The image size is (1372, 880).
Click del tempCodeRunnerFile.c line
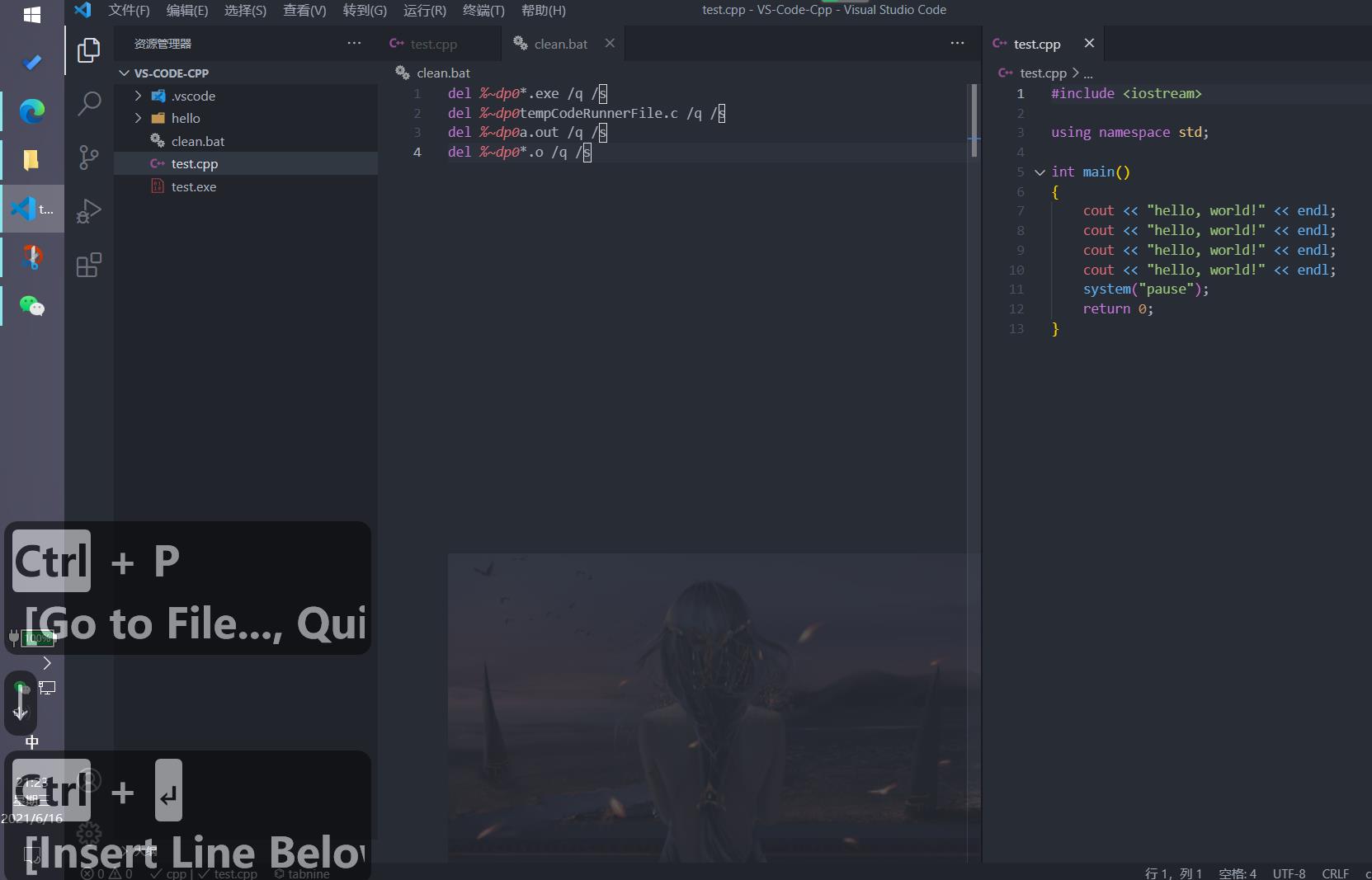coord(587,113)
